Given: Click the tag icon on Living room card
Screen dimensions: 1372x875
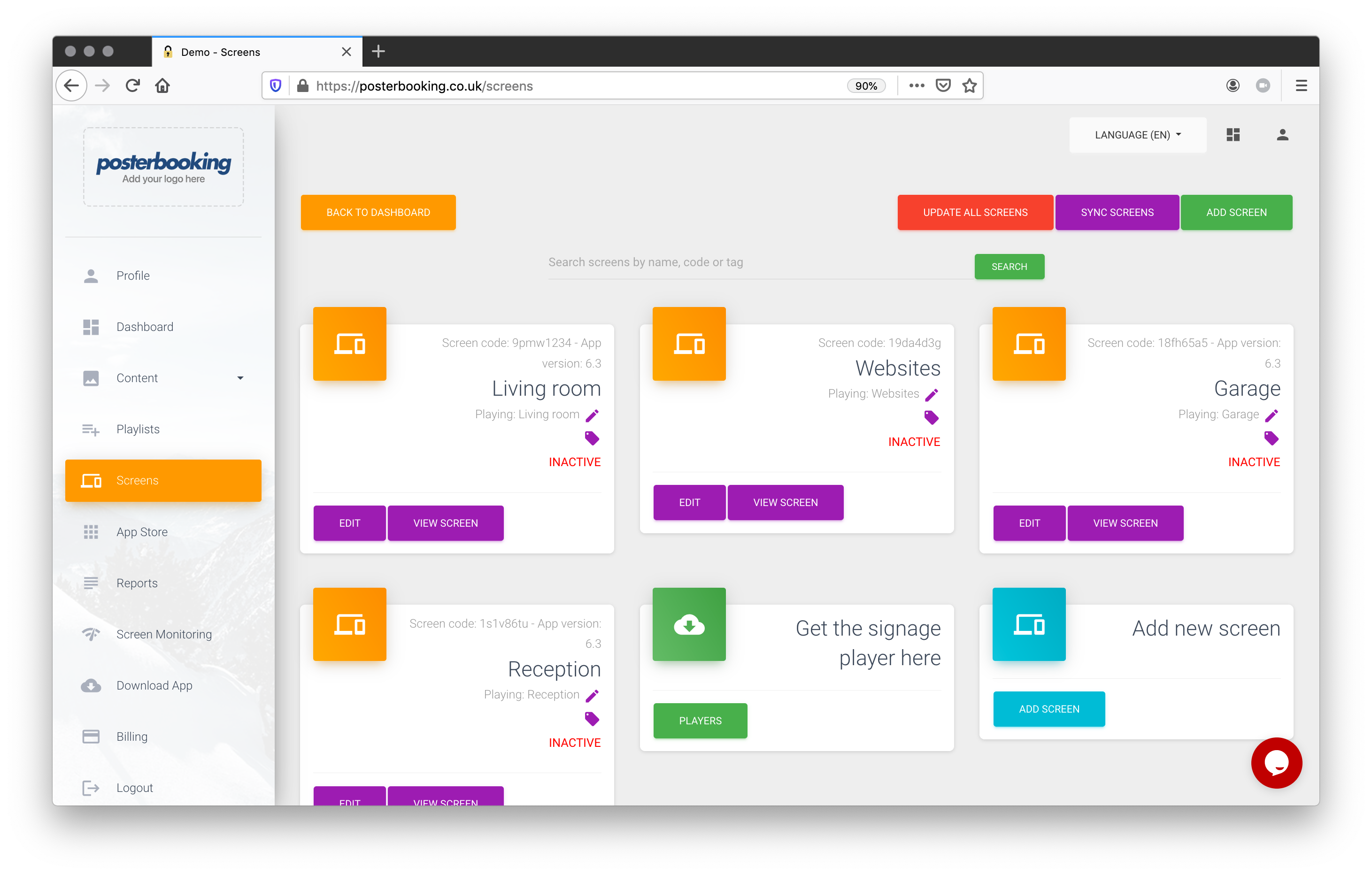Looking at the screenshot, I should click(592, 438).
